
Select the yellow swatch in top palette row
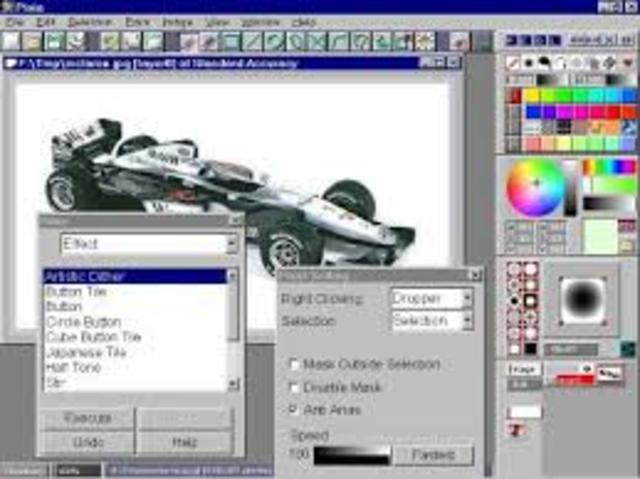[531, 95]
